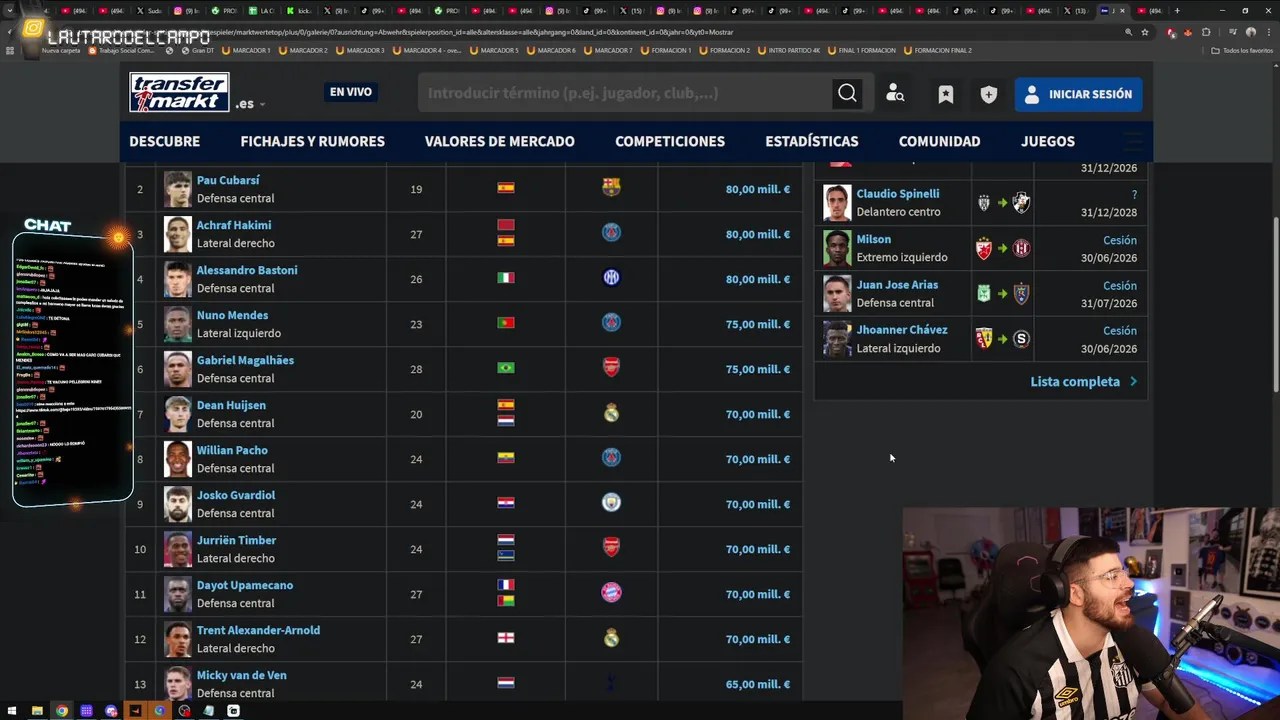Click the Chrome icon in the taskbar
The image size is (1280, 720).
click(x=62, y=711)
